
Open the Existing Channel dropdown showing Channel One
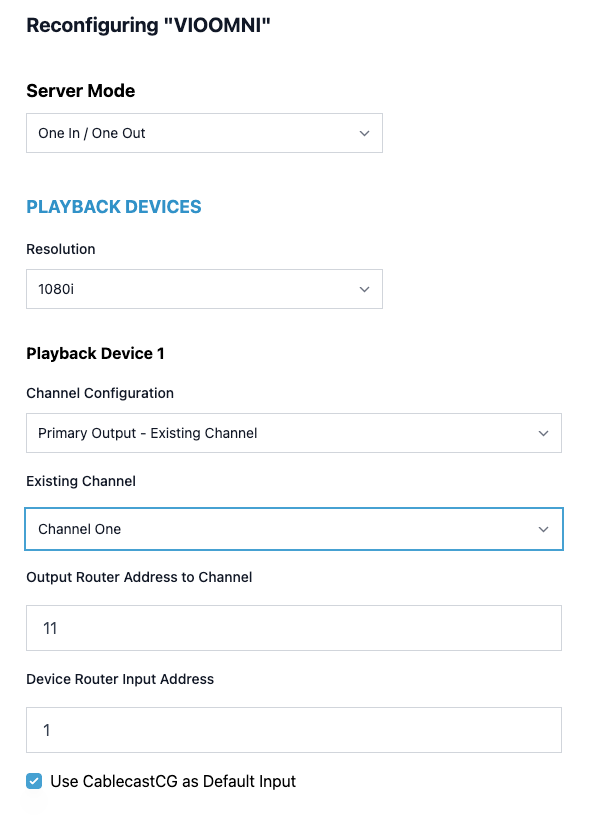[293, 529]
